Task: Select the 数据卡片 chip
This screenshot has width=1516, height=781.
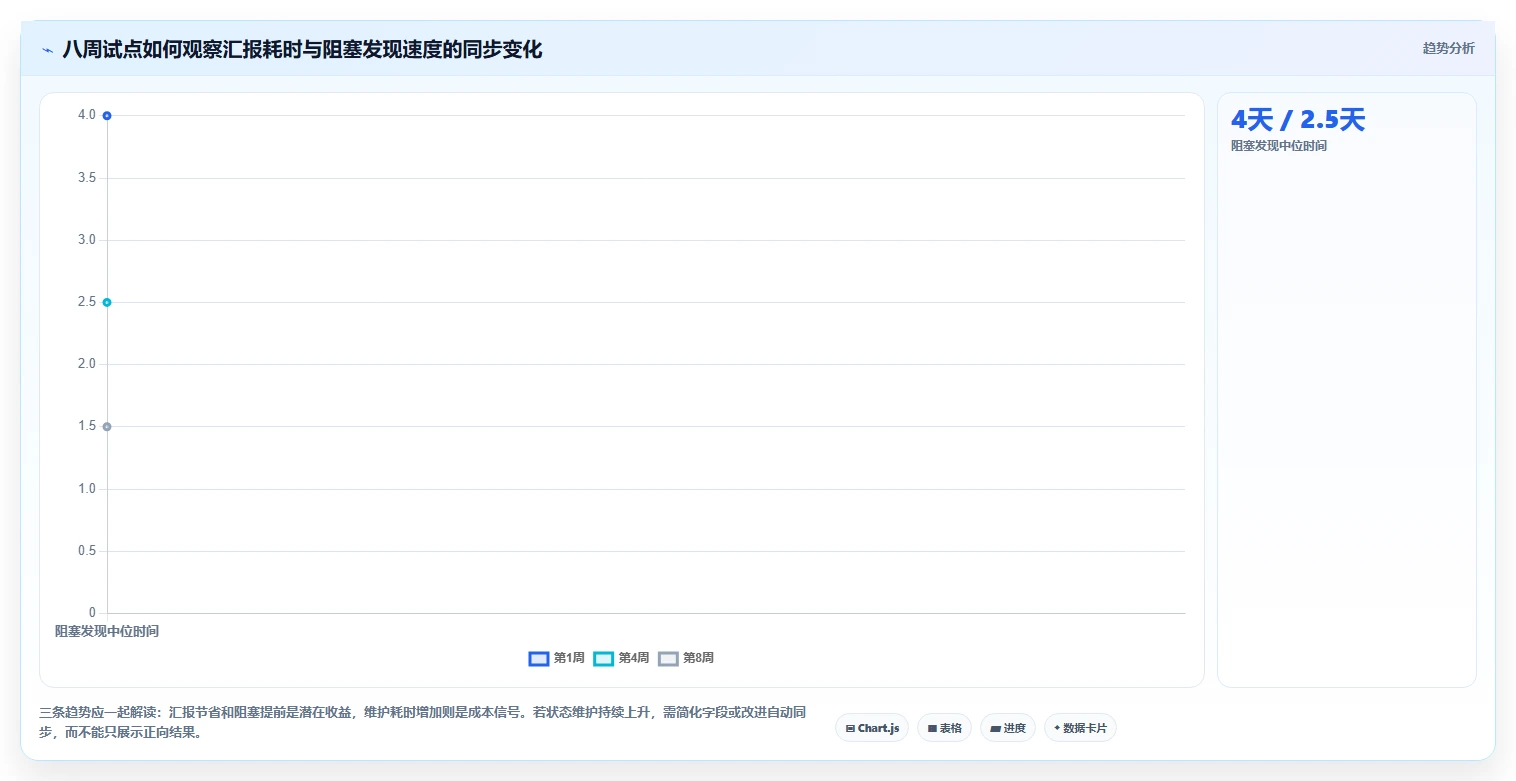Action: 1080,728
